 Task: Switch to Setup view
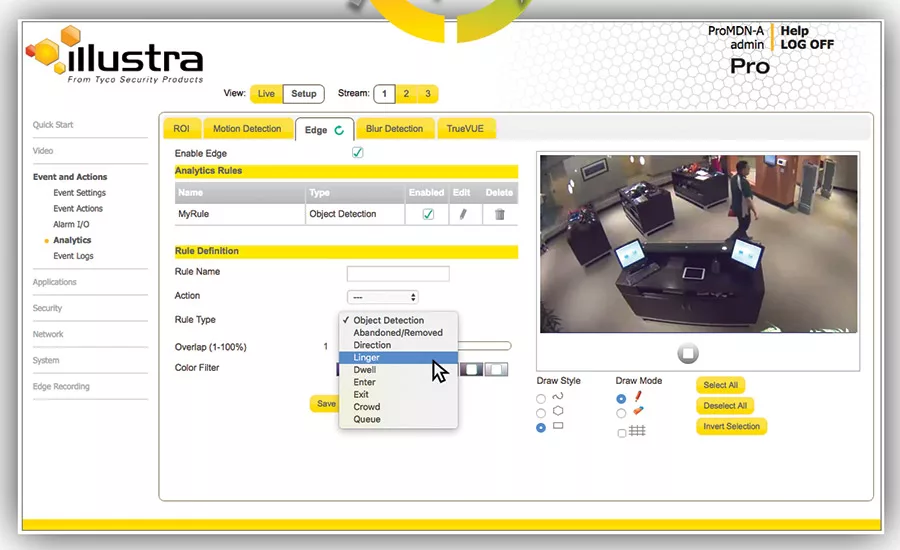tap(304, 94)
